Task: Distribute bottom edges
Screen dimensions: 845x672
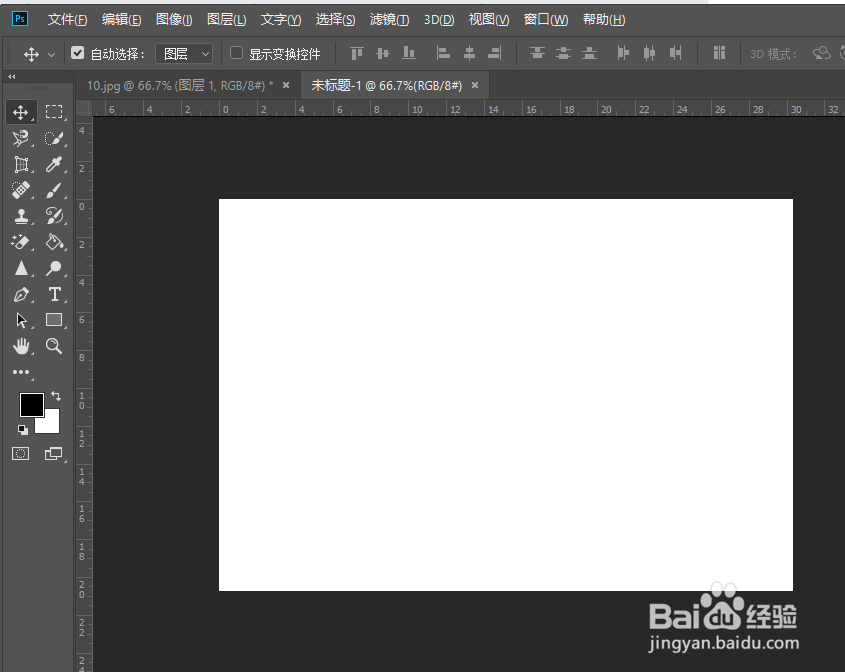Action: (590, 53)
